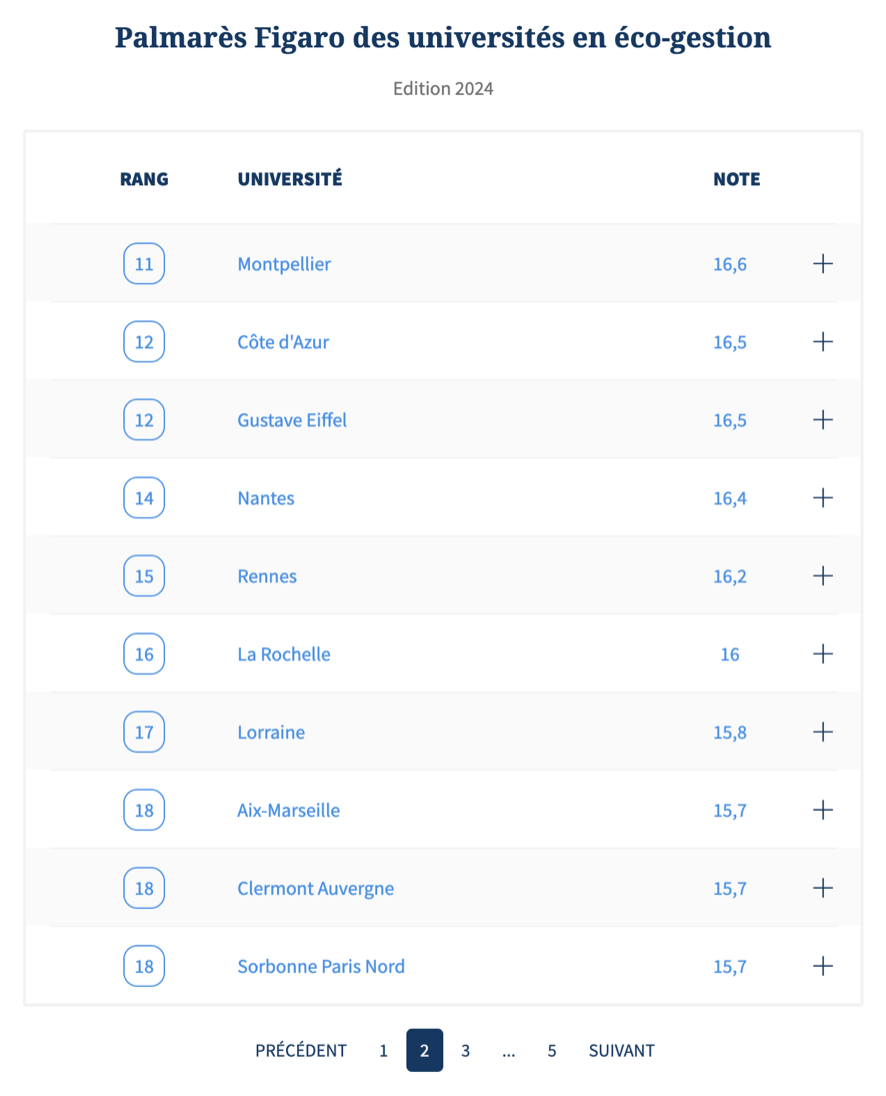Select page 3 in pagination

(x=465, y=1051)
